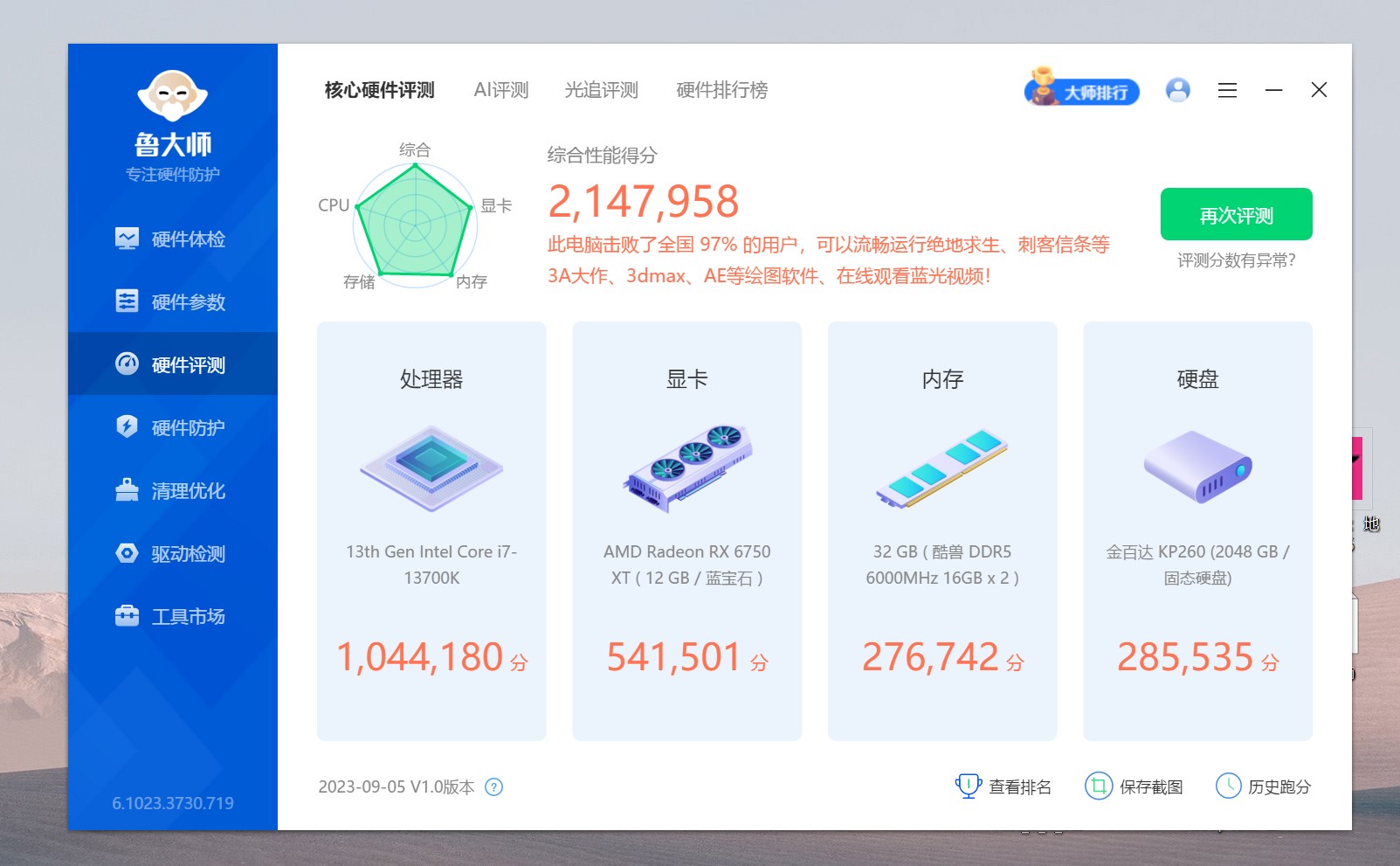Viewport: 1400px width, 866px height.
Task: Switch to the 光追评测 tab
Action: click(x=601, y=90)
